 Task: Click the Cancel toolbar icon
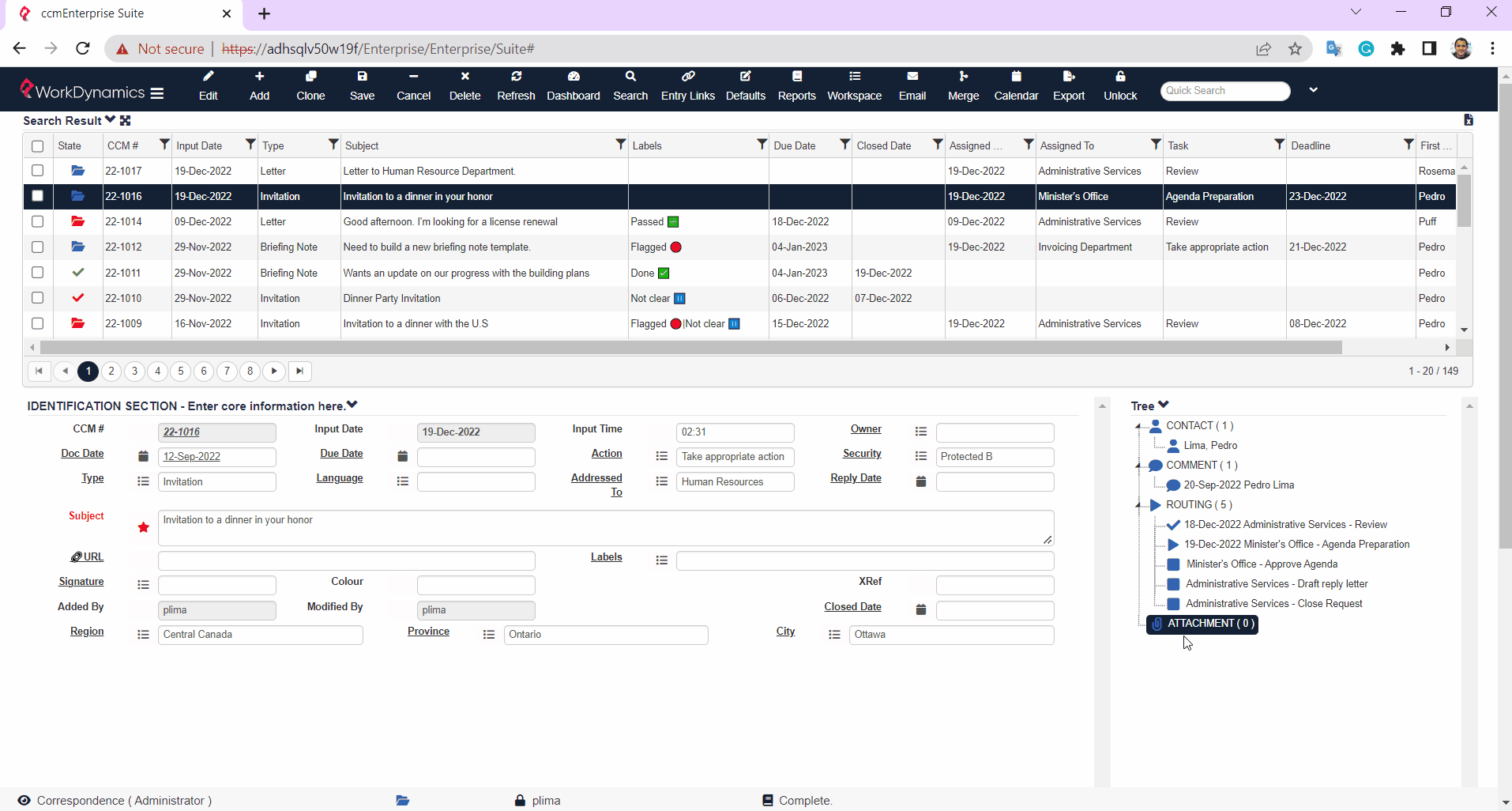[x=413, y=86]
